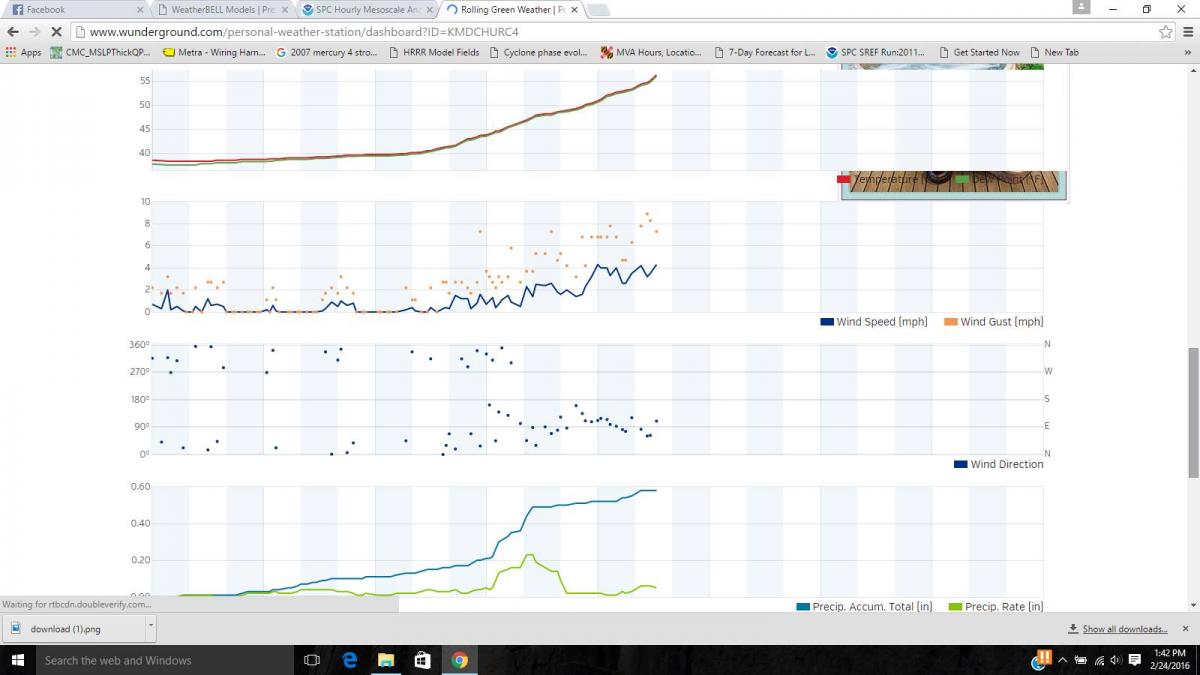Click the Precip. Rate green color swatch

[955, 606]
